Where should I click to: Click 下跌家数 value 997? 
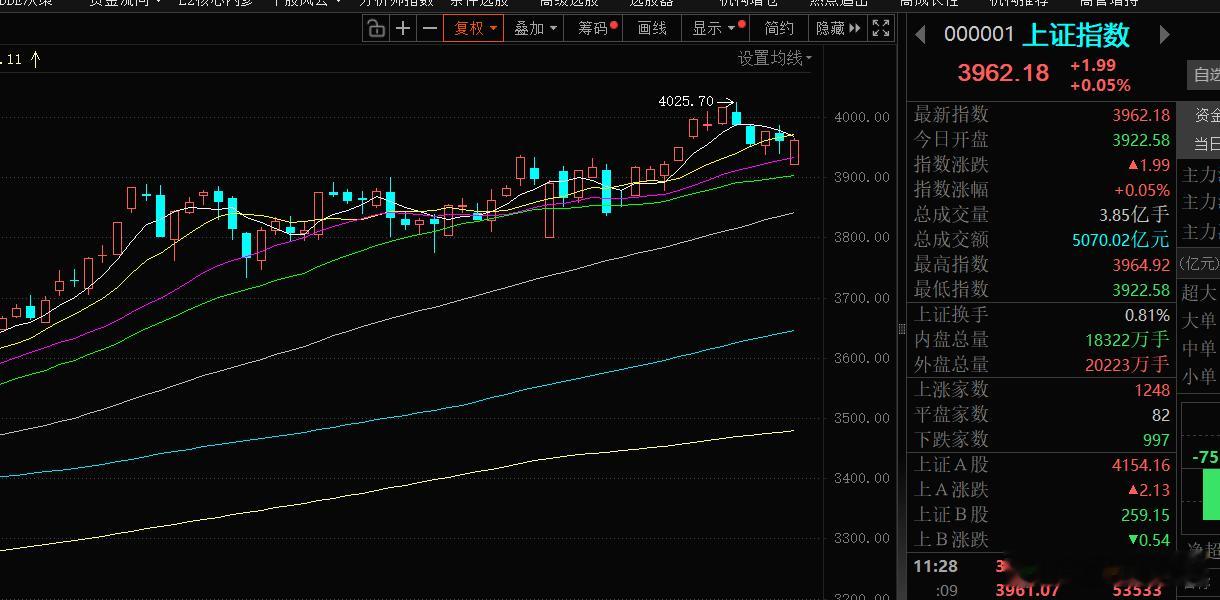tap(1156, 440)
